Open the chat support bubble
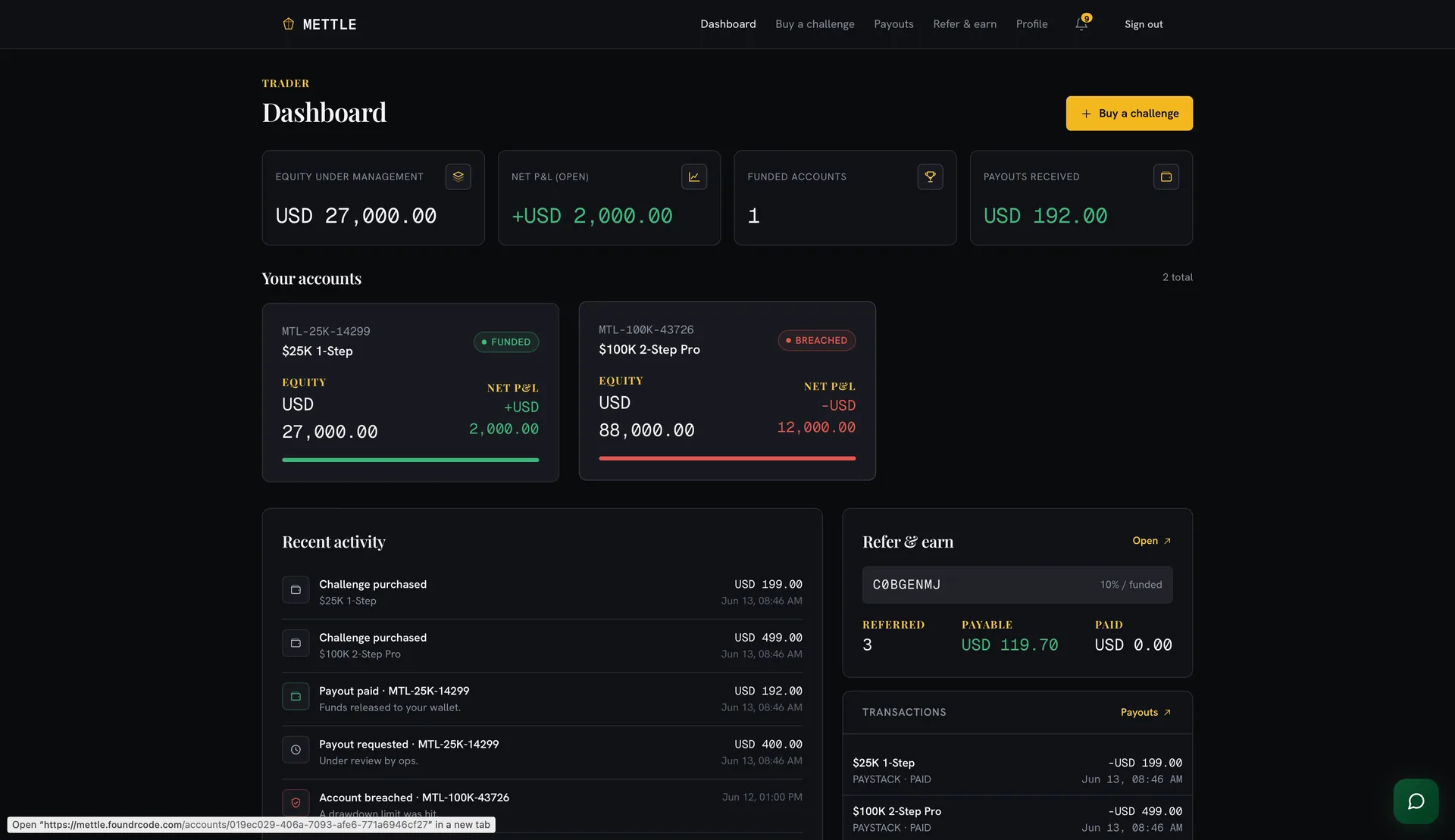 [1416, 801]
